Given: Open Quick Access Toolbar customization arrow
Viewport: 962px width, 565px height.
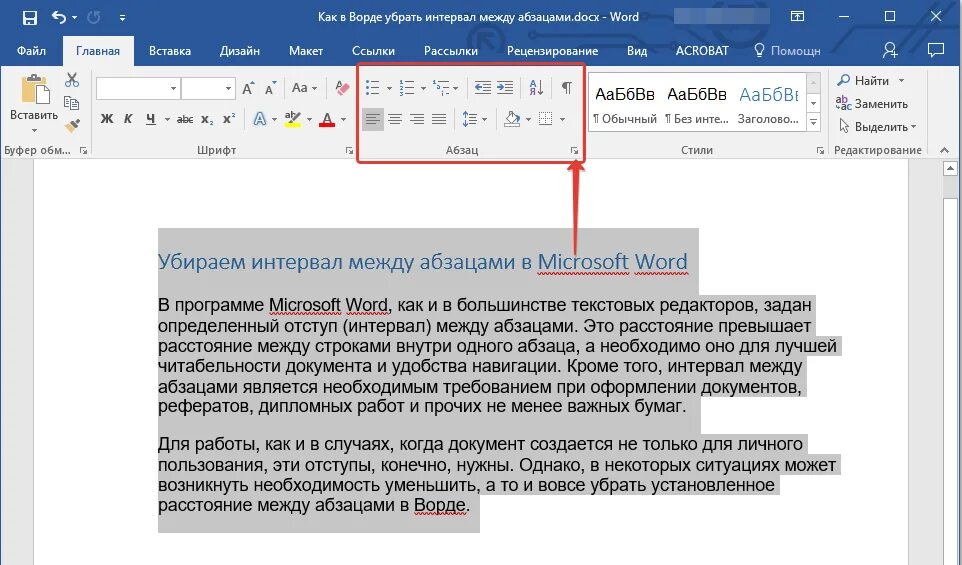Looking at the screenshot, I should (123, 18).
